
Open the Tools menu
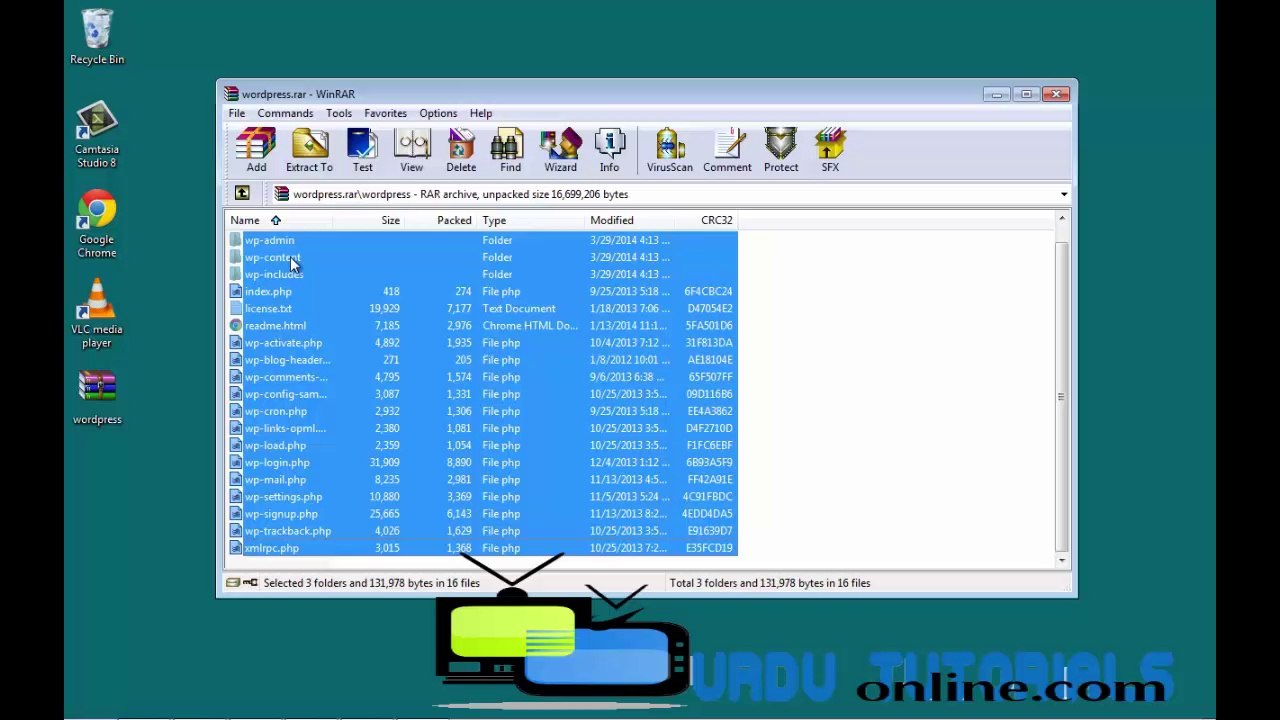[x=339, y=113]
